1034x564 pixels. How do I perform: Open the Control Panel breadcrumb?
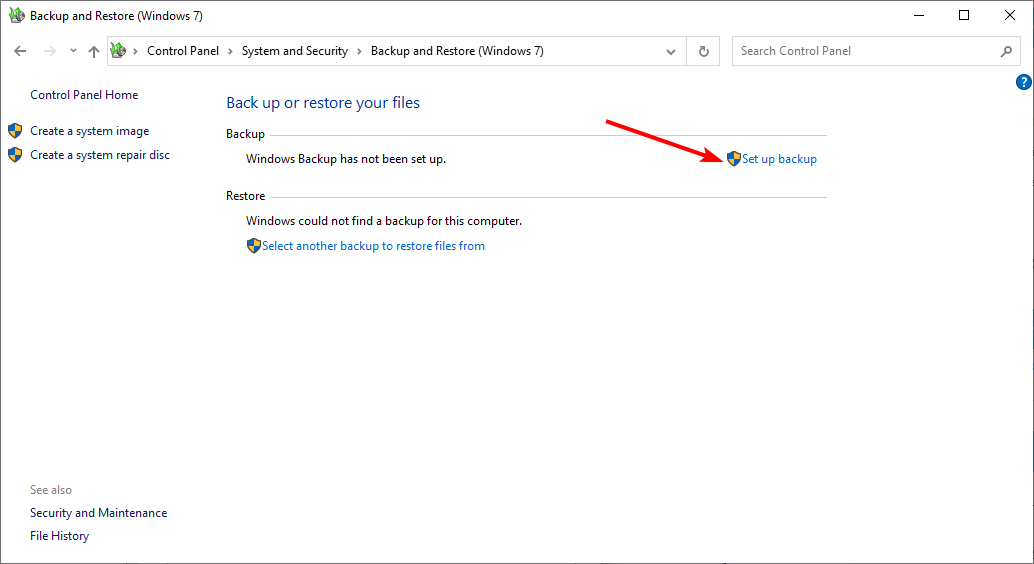pyautogui.click(x=183, y=51)
